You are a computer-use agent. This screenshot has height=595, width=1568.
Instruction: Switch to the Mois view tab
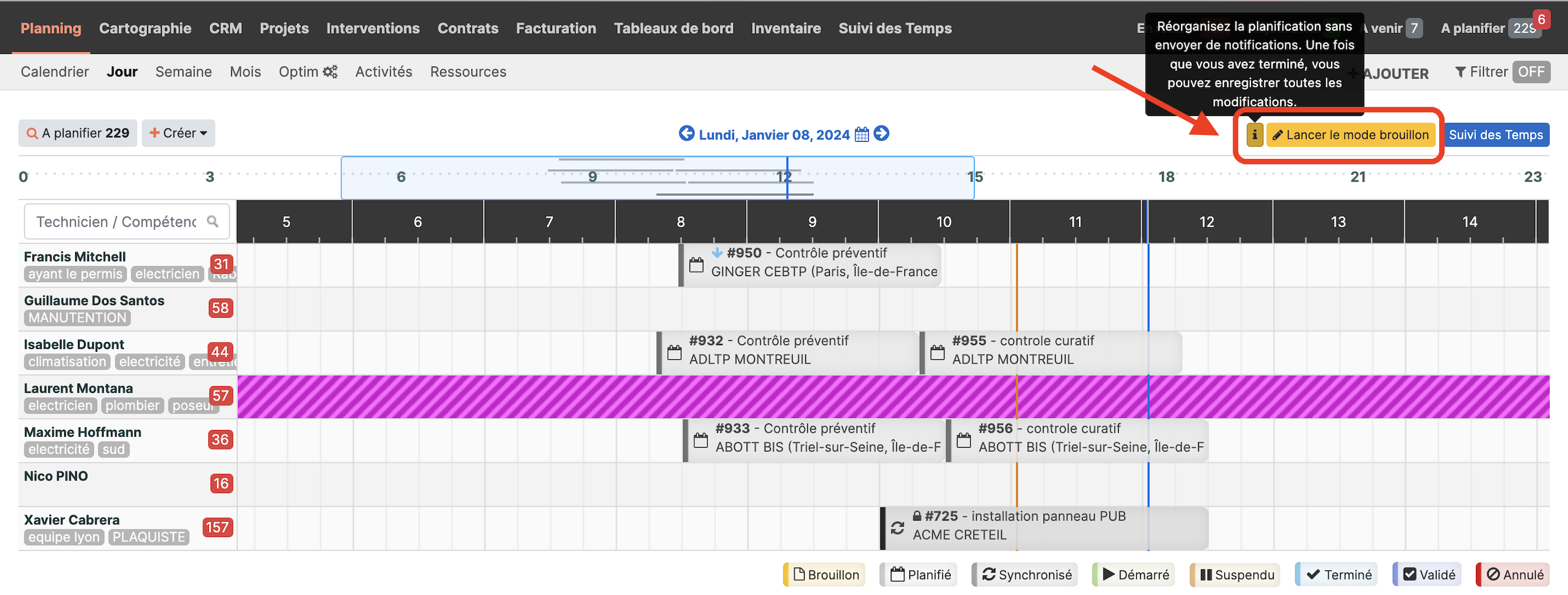(245, 71)
